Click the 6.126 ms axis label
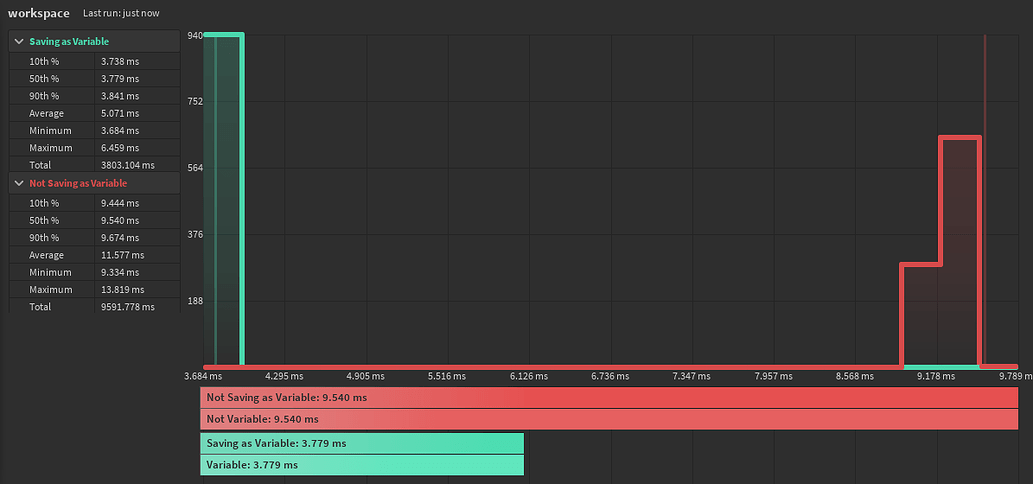The width and height of the screenshot is (1033, 484). [529, 377]
